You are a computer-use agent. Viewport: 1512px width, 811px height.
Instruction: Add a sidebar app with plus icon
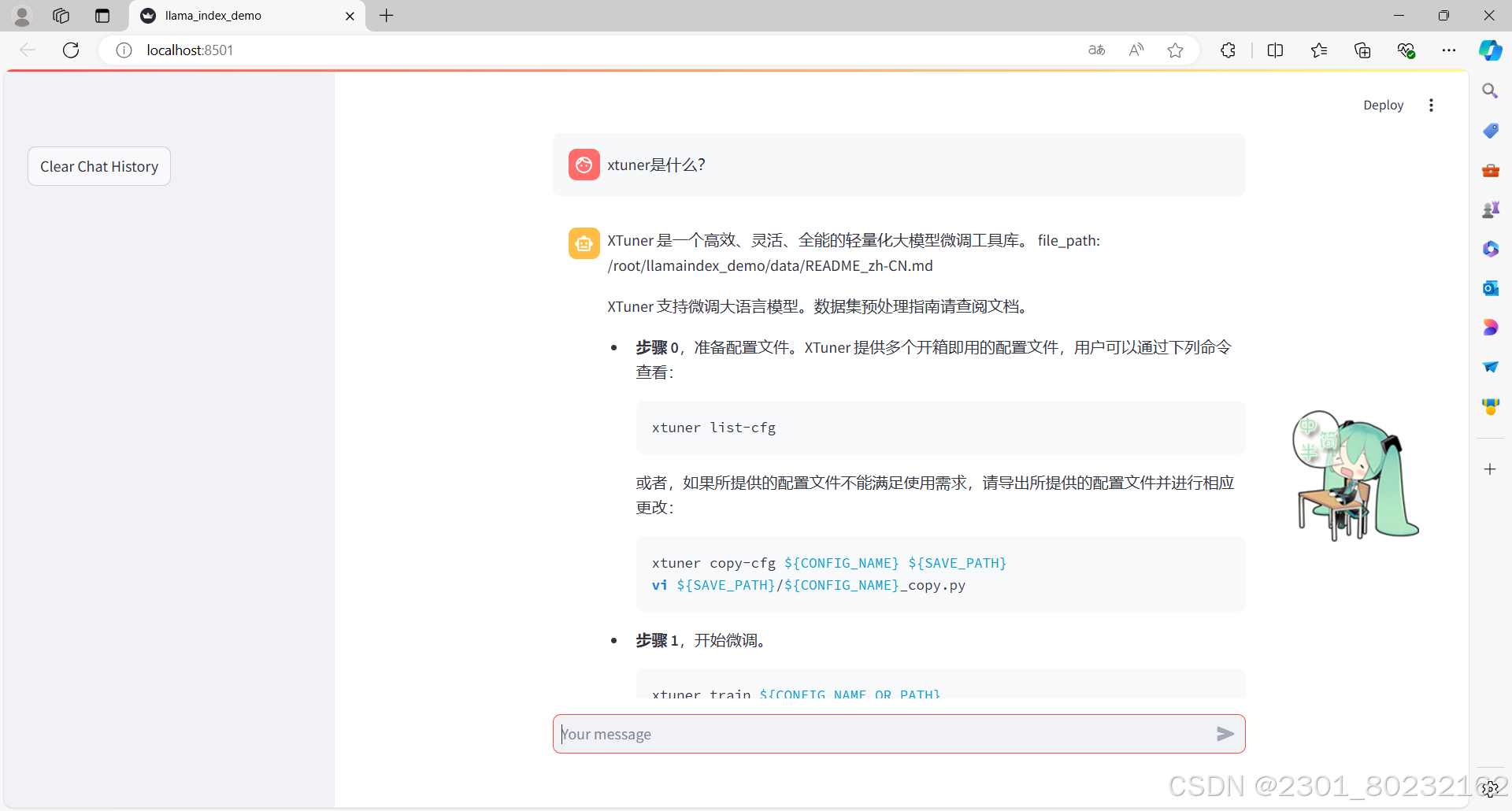[1490, 469]
